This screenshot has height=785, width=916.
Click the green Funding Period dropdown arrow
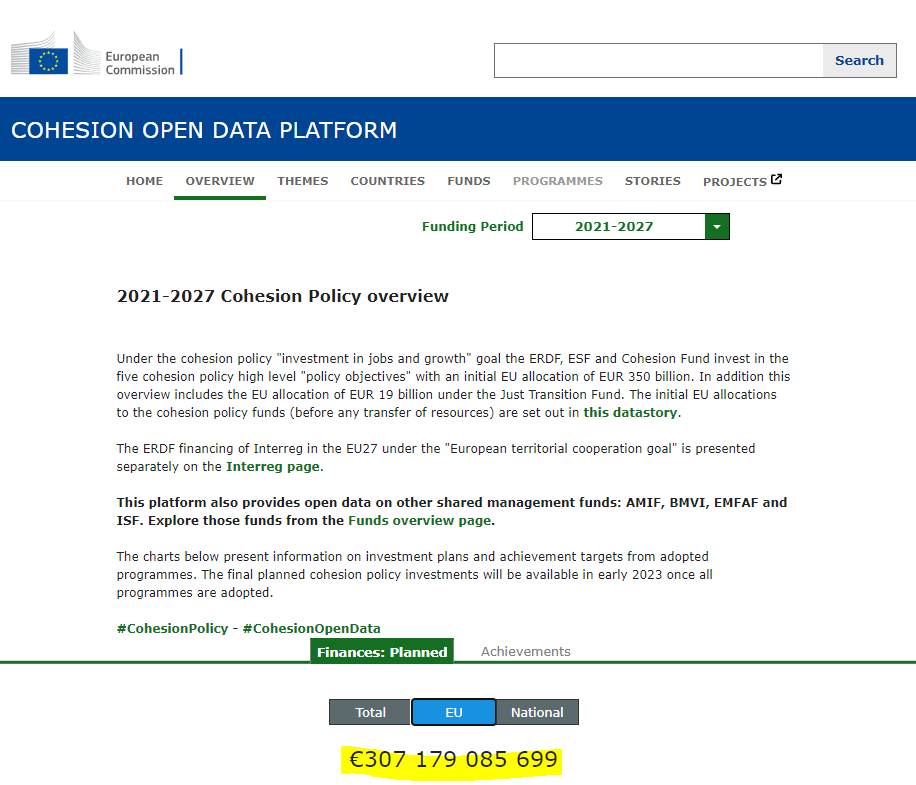(717, 227)
